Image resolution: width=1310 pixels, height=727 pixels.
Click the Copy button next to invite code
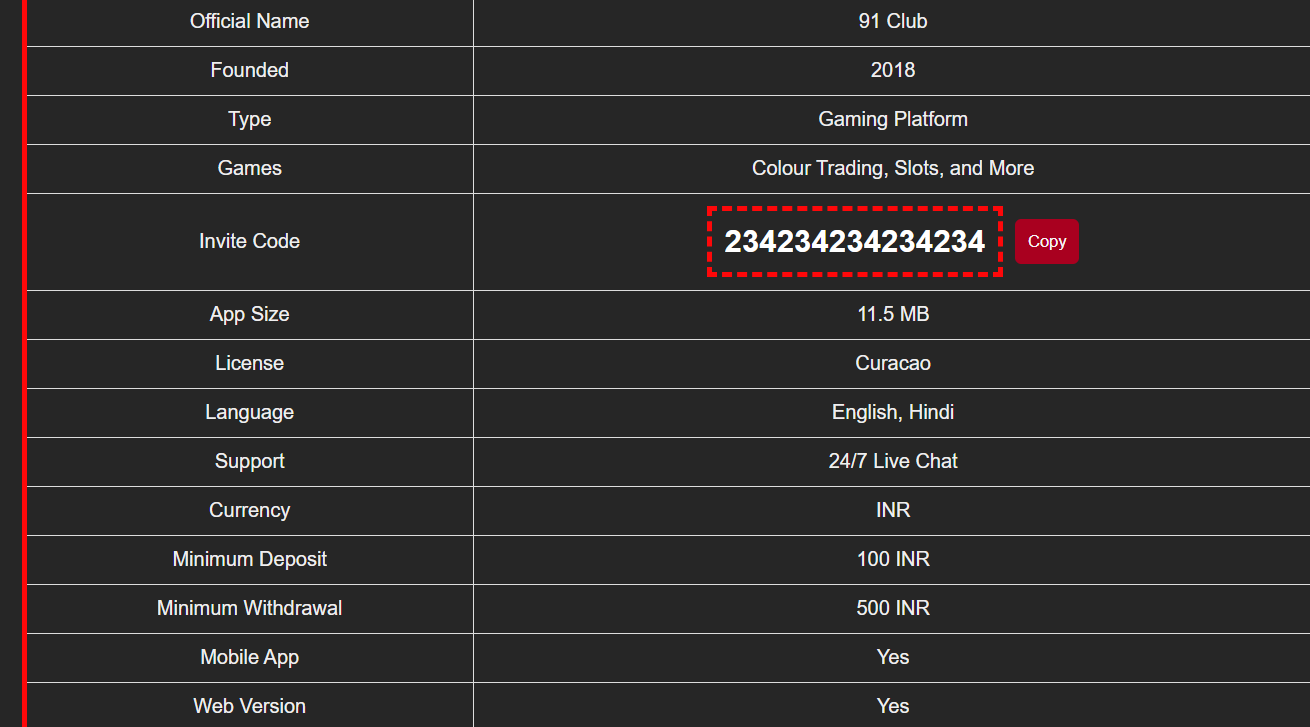pyautogui.click(x=1047, y=241)
